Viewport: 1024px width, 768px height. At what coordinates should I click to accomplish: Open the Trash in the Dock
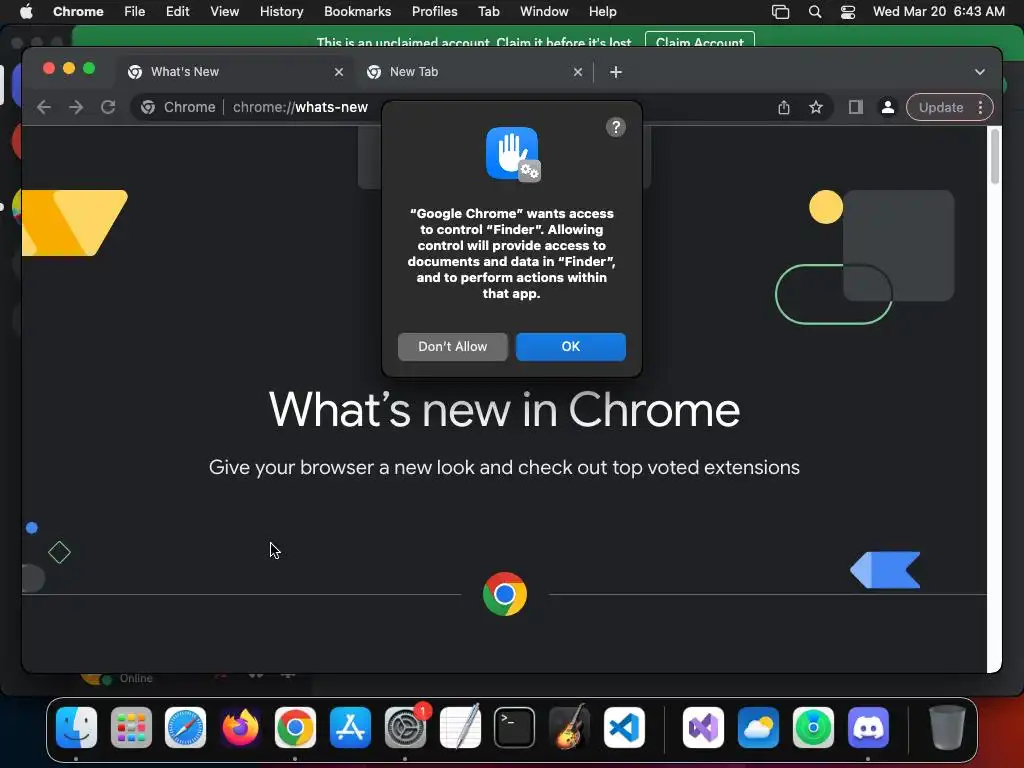click(x=947, y=728)
